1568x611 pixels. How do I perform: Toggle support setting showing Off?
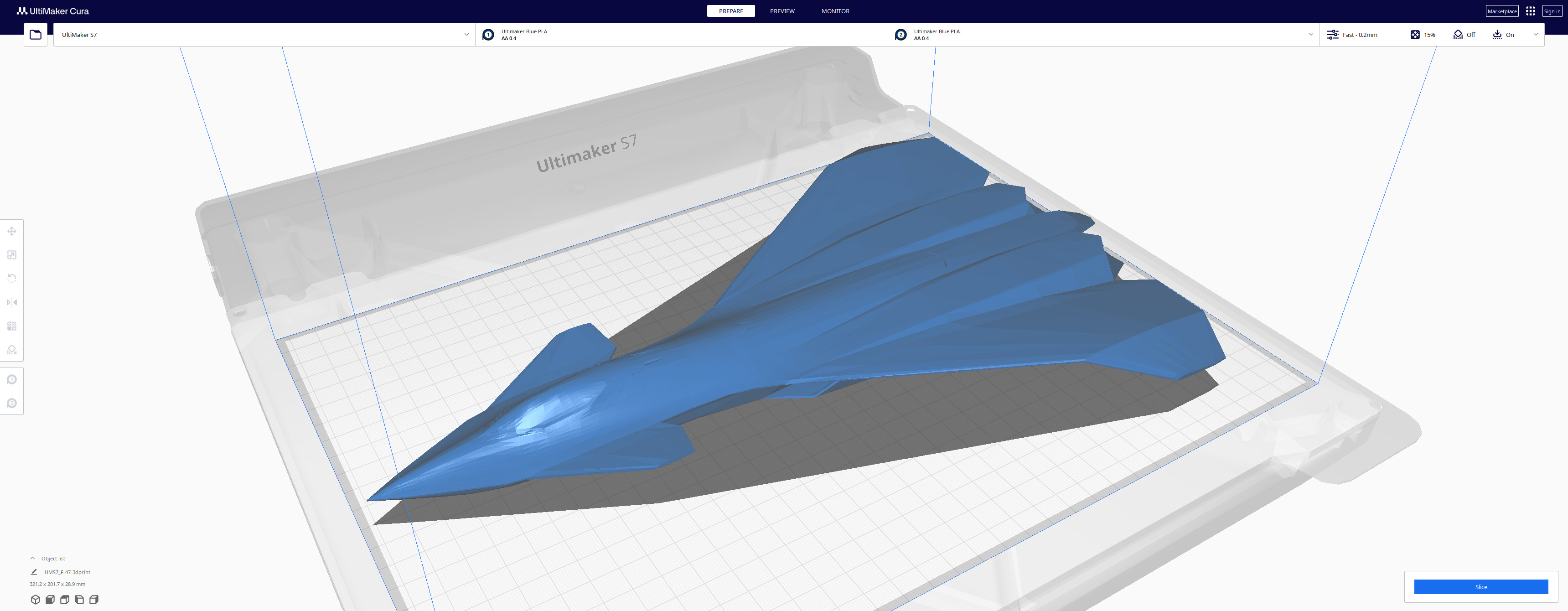click(1464, 35)
